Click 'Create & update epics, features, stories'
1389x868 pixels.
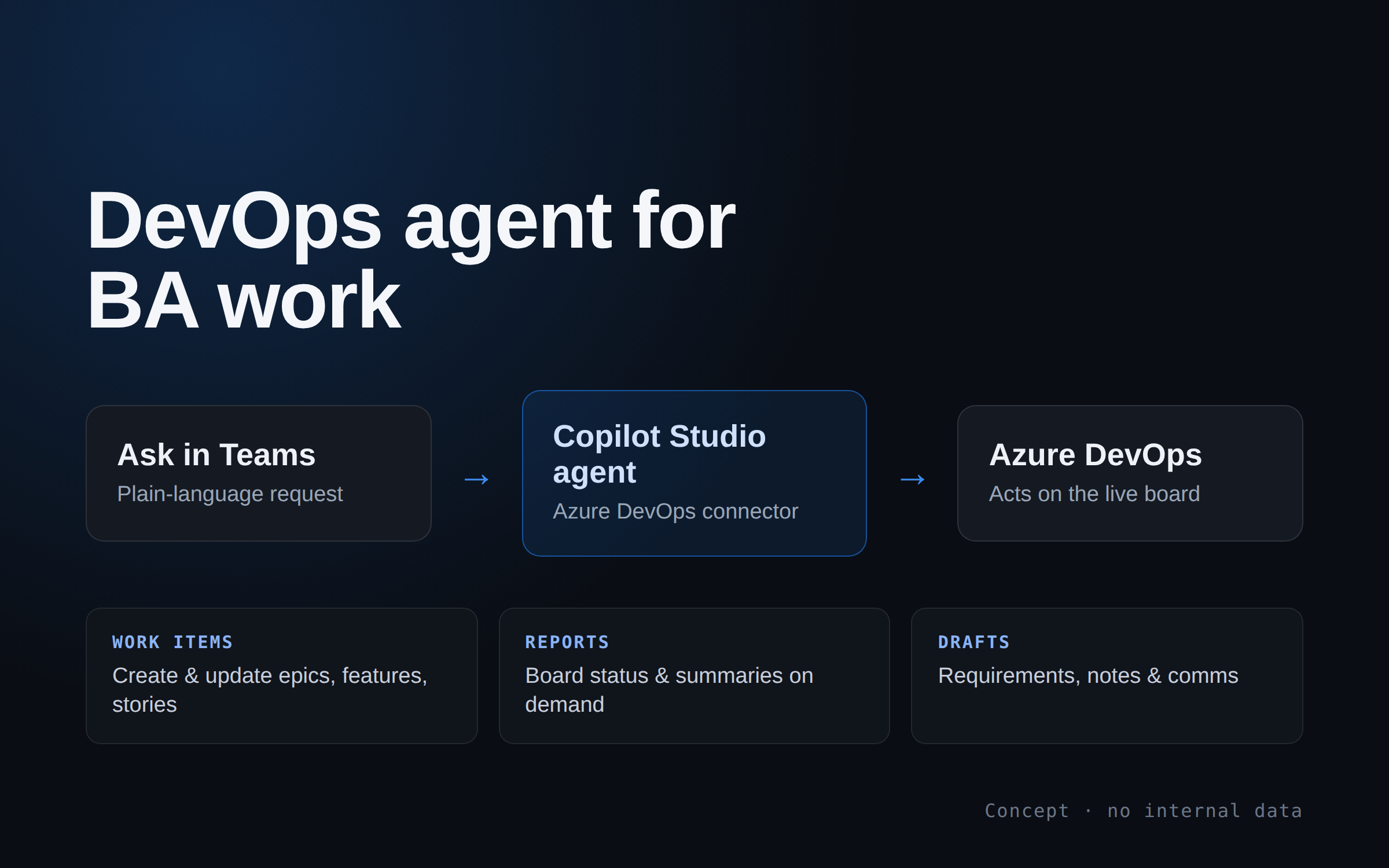click(270, 690)
